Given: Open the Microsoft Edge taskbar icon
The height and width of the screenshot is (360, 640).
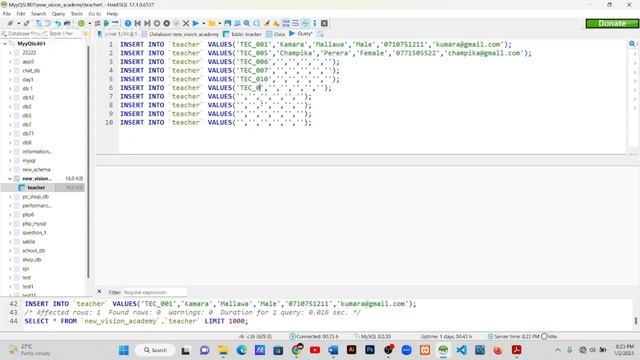Looking at the screenshot, I should click(241, 350).
